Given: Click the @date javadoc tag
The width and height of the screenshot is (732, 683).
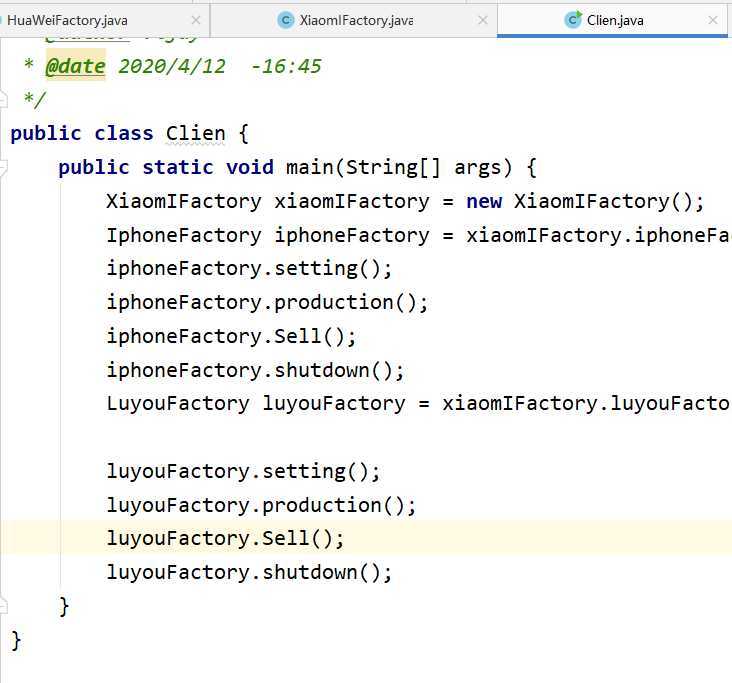Looking at the screenshot, I should [x=76, y=66].
